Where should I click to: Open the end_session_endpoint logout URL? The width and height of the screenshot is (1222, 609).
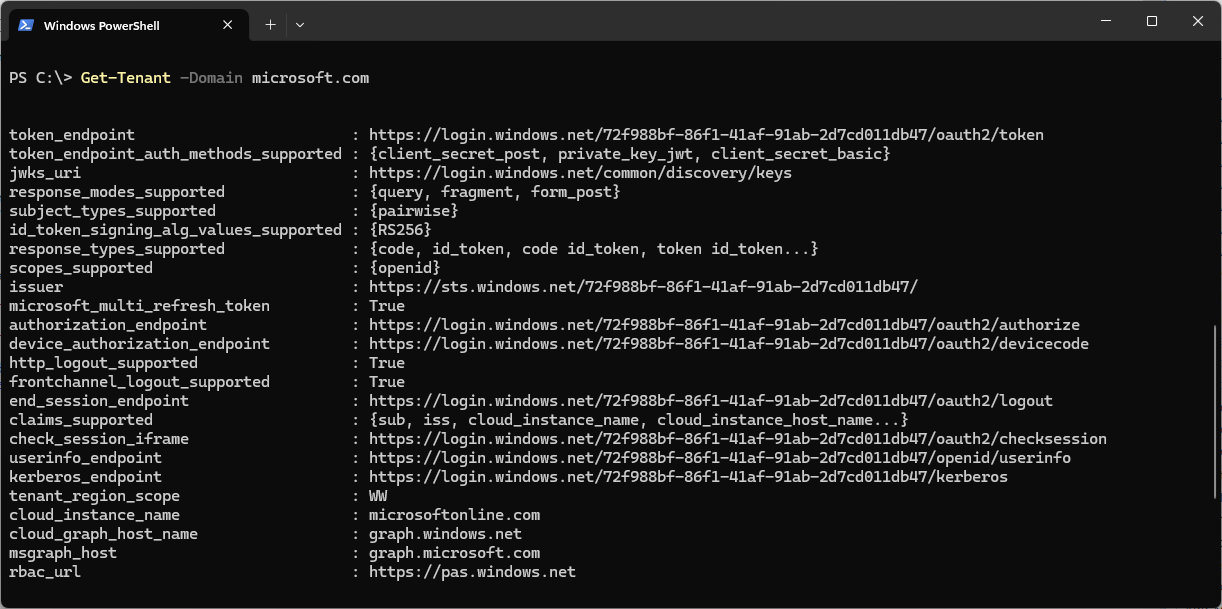click(710, 401)
